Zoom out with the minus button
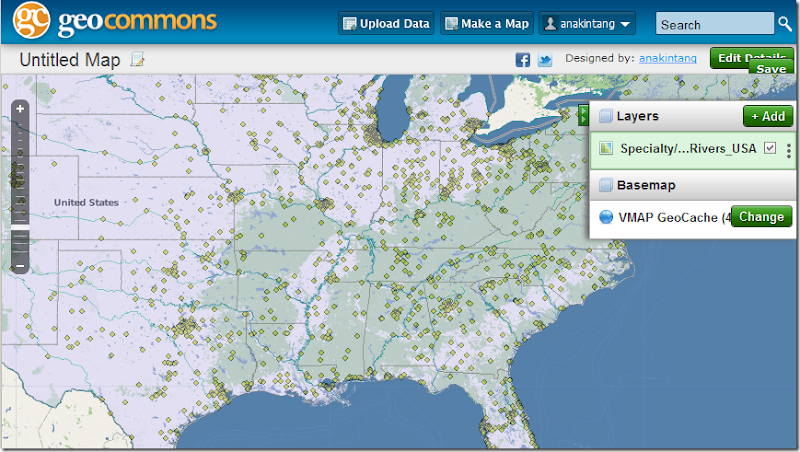The image size is (800, 452). click(20, 266)
